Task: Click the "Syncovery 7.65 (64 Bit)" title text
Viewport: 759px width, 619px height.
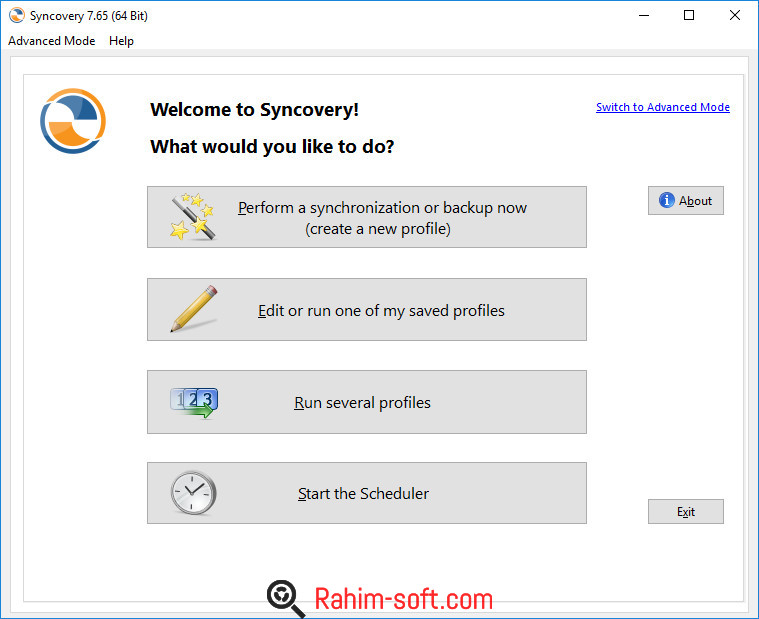Action: coord(89,15)
